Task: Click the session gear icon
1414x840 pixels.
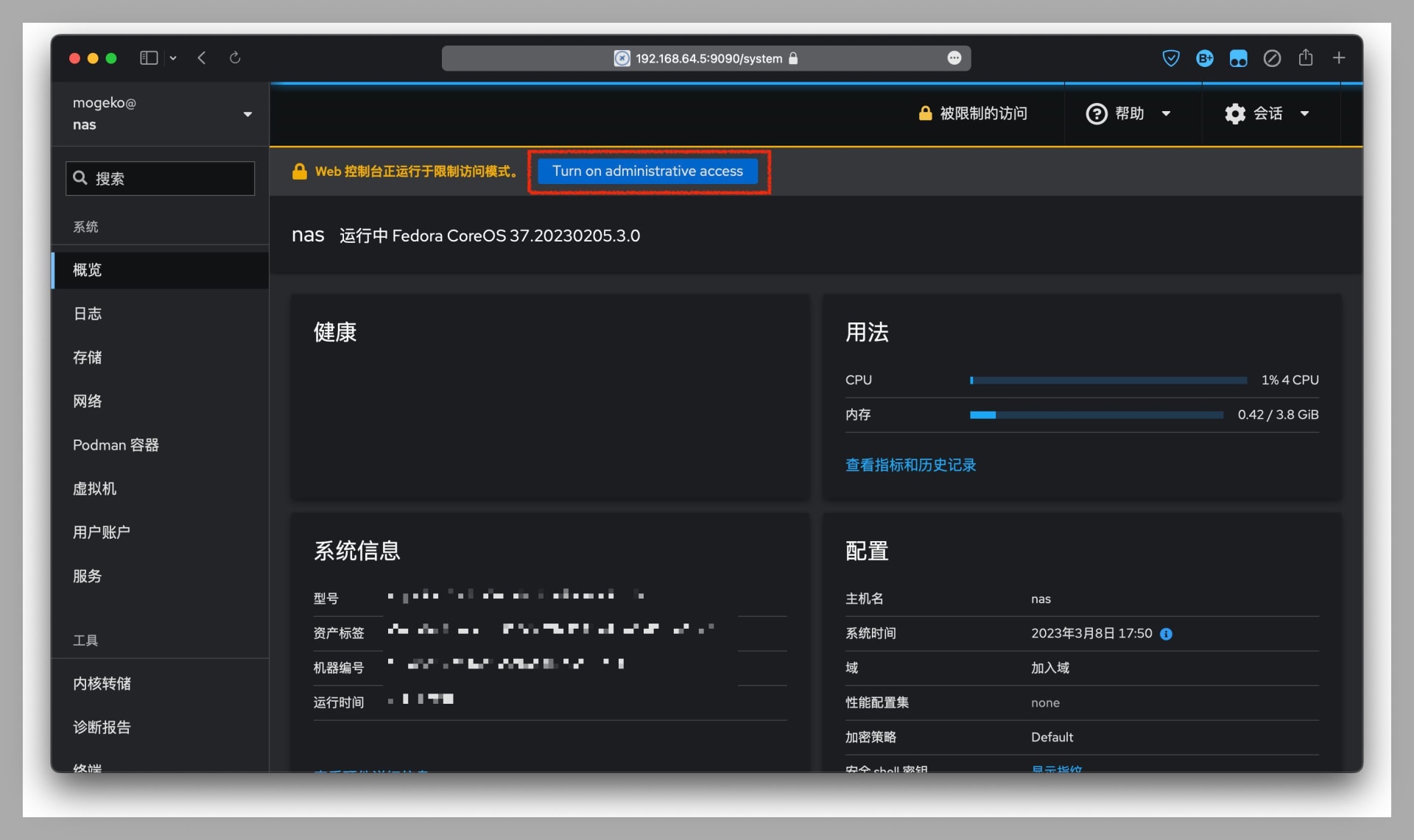Action: pyautogui.click(x=1235, y=113)
